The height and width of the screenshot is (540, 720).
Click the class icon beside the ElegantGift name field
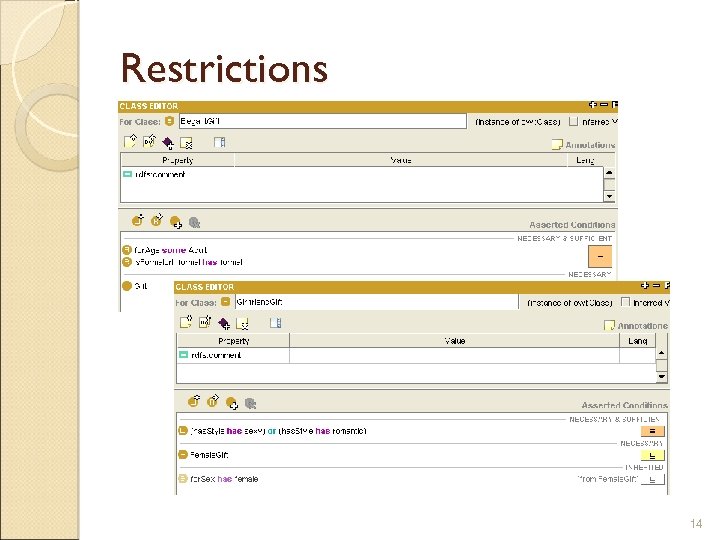(x=169, y=121)
